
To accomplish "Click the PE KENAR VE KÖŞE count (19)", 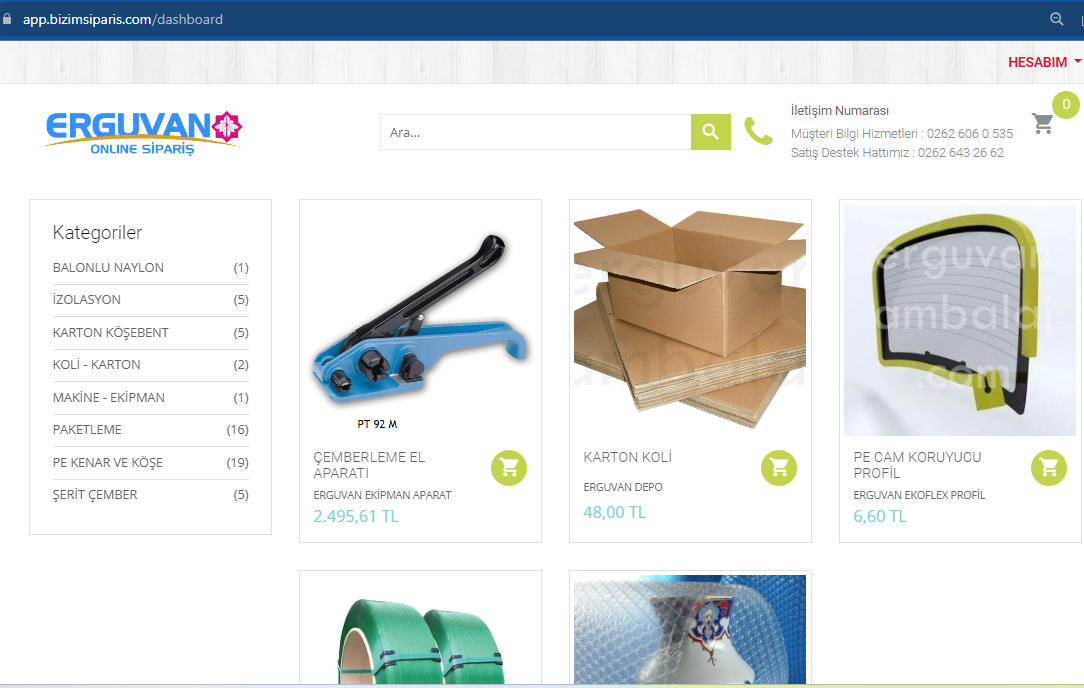I will pos(237,463).
